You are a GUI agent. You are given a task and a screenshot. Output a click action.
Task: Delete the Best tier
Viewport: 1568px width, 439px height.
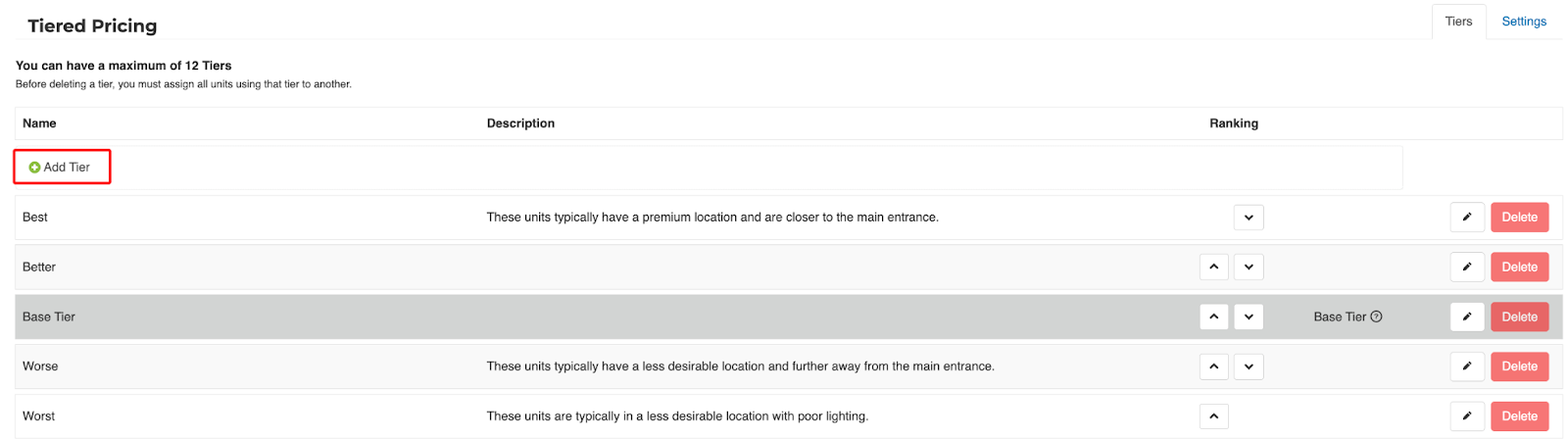pyautogui.click(x=1519, y=218)
